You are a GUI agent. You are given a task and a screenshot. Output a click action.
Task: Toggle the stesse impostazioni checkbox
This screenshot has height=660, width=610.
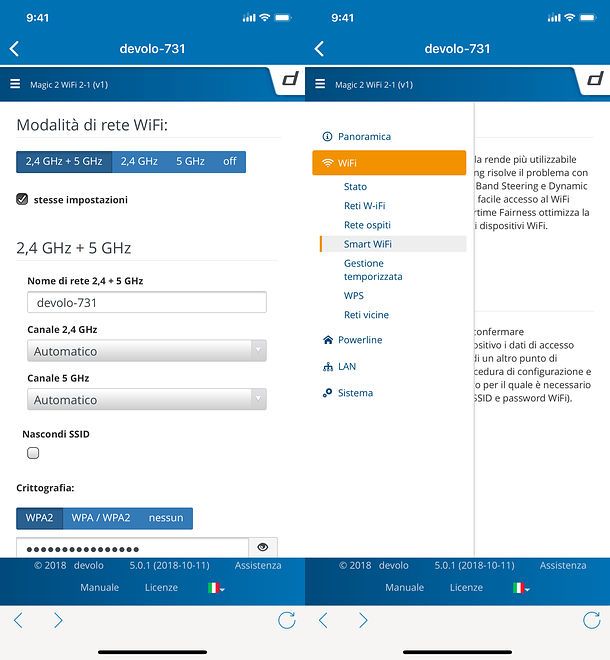(22, 199)
